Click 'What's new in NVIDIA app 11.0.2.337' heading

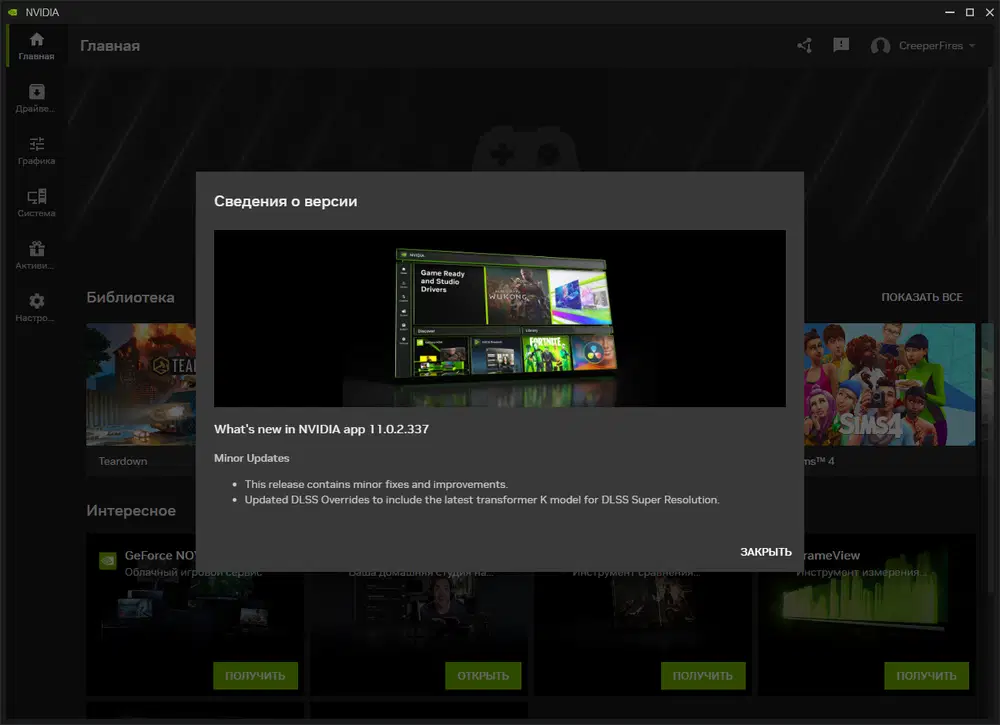tap(321, 429)
